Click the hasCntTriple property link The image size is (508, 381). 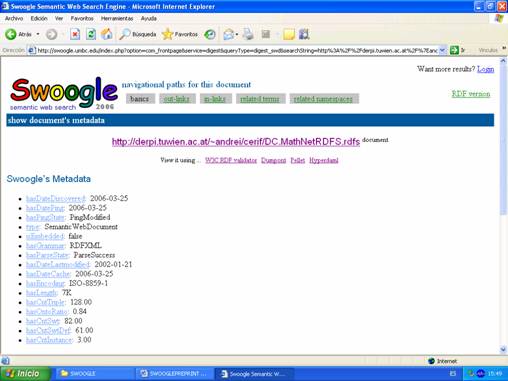[x=46, y=302]
